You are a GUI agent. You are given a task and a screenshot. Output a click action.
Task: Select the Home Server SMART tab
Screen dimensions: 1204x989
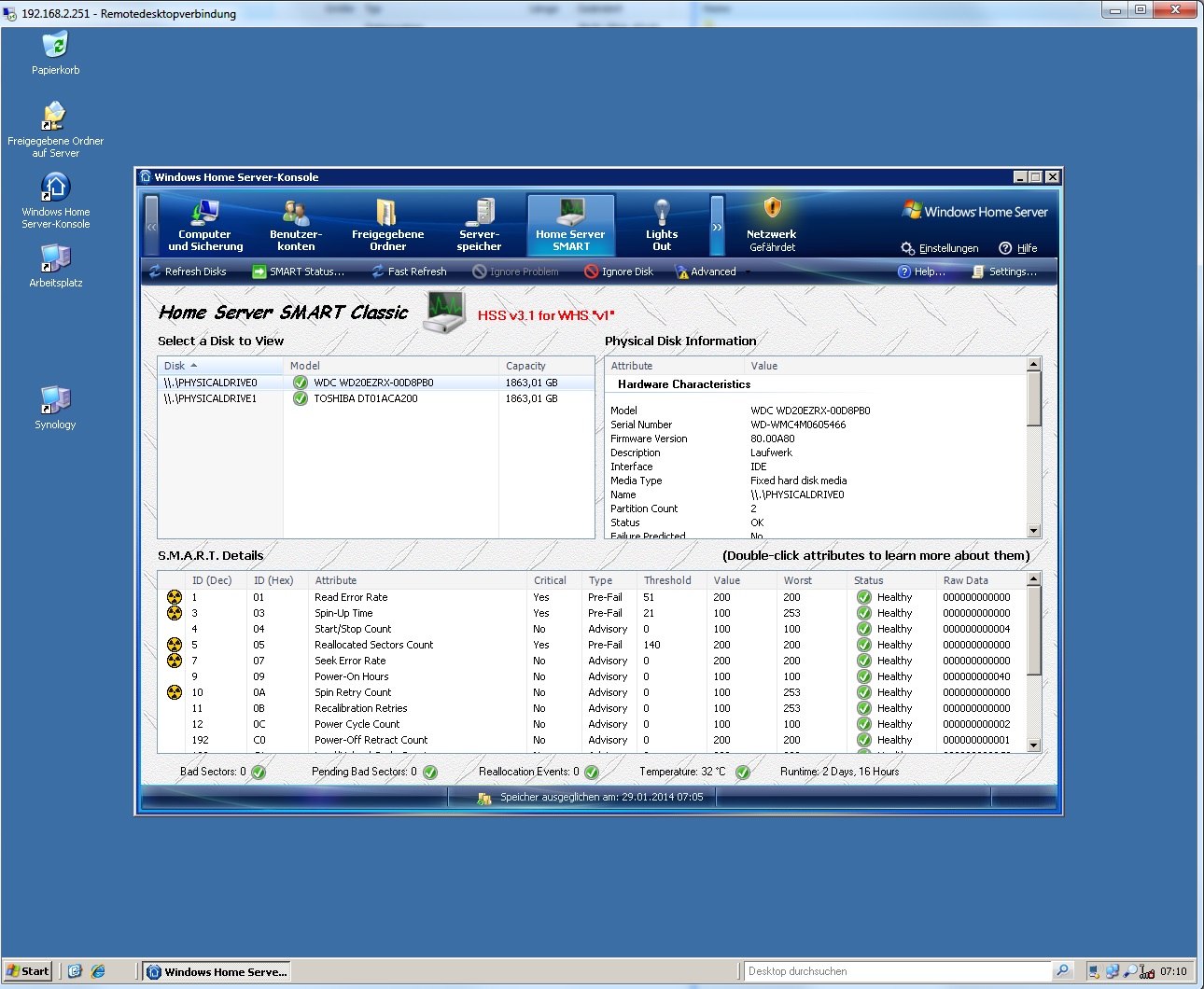pyautogui.click(x=570, y=225)
